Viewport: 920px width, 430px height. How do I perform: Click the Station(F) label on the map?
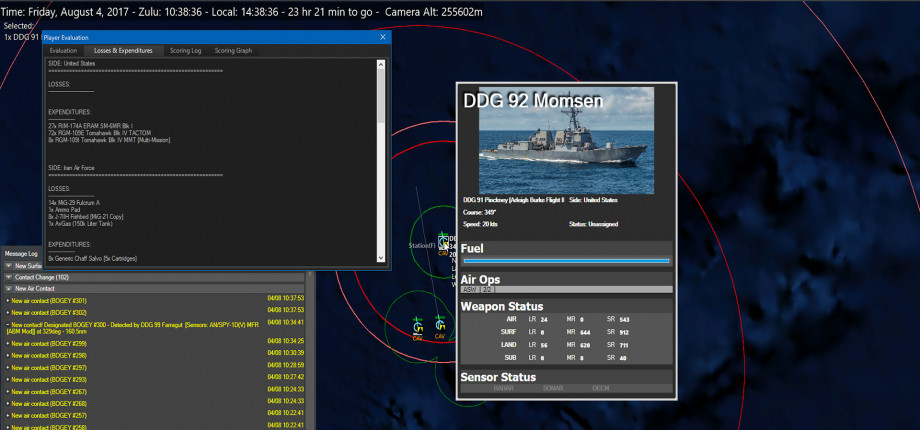[x=422, y=245]
